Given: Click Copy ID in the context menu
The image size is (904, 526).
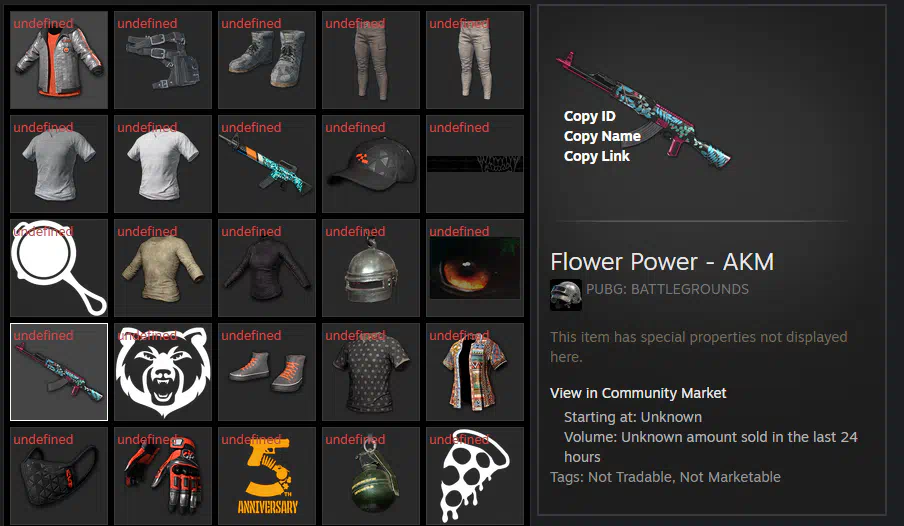Looking at the screenshot, I should pyautogui.click(x=589, y=116).
